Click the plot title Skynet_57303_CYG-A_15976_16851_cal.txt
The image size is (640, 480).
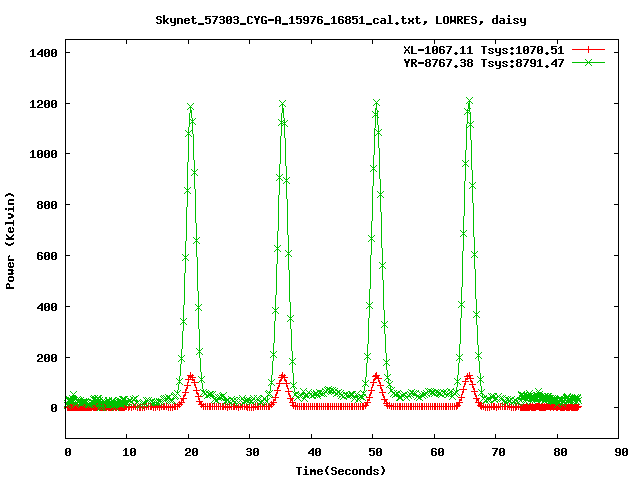click(x=288, y=20)
